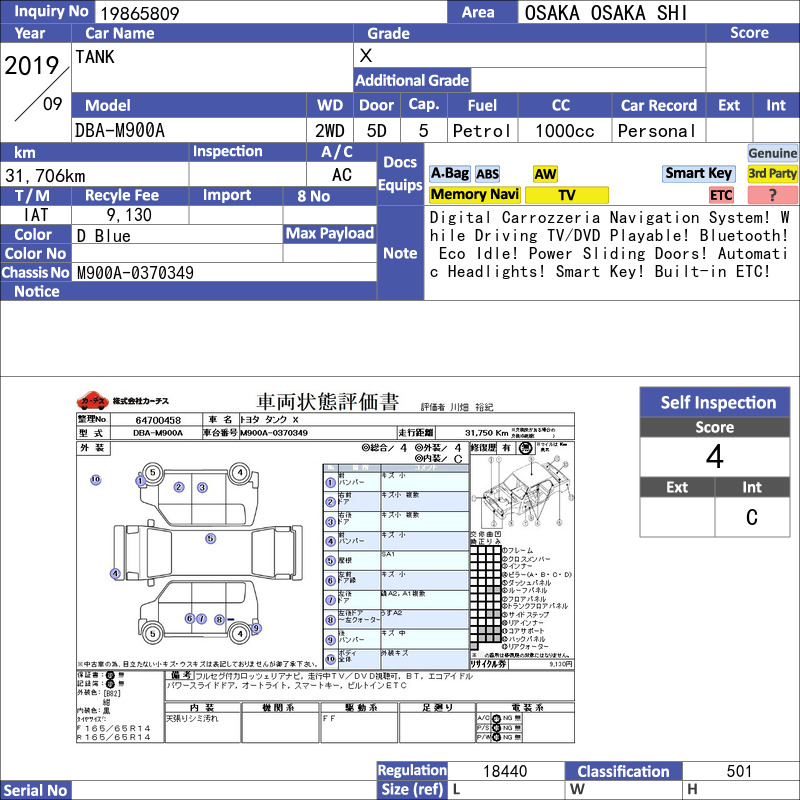This screenshot has width=800, height=800.
Task: Click the Ext label under Self Inspection
Action: pos(677,487)
